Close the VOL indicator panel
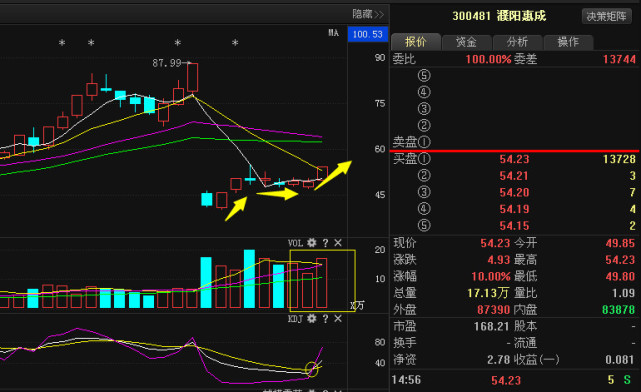The width and height of the screenshot is (641, 392). (338, 243)
